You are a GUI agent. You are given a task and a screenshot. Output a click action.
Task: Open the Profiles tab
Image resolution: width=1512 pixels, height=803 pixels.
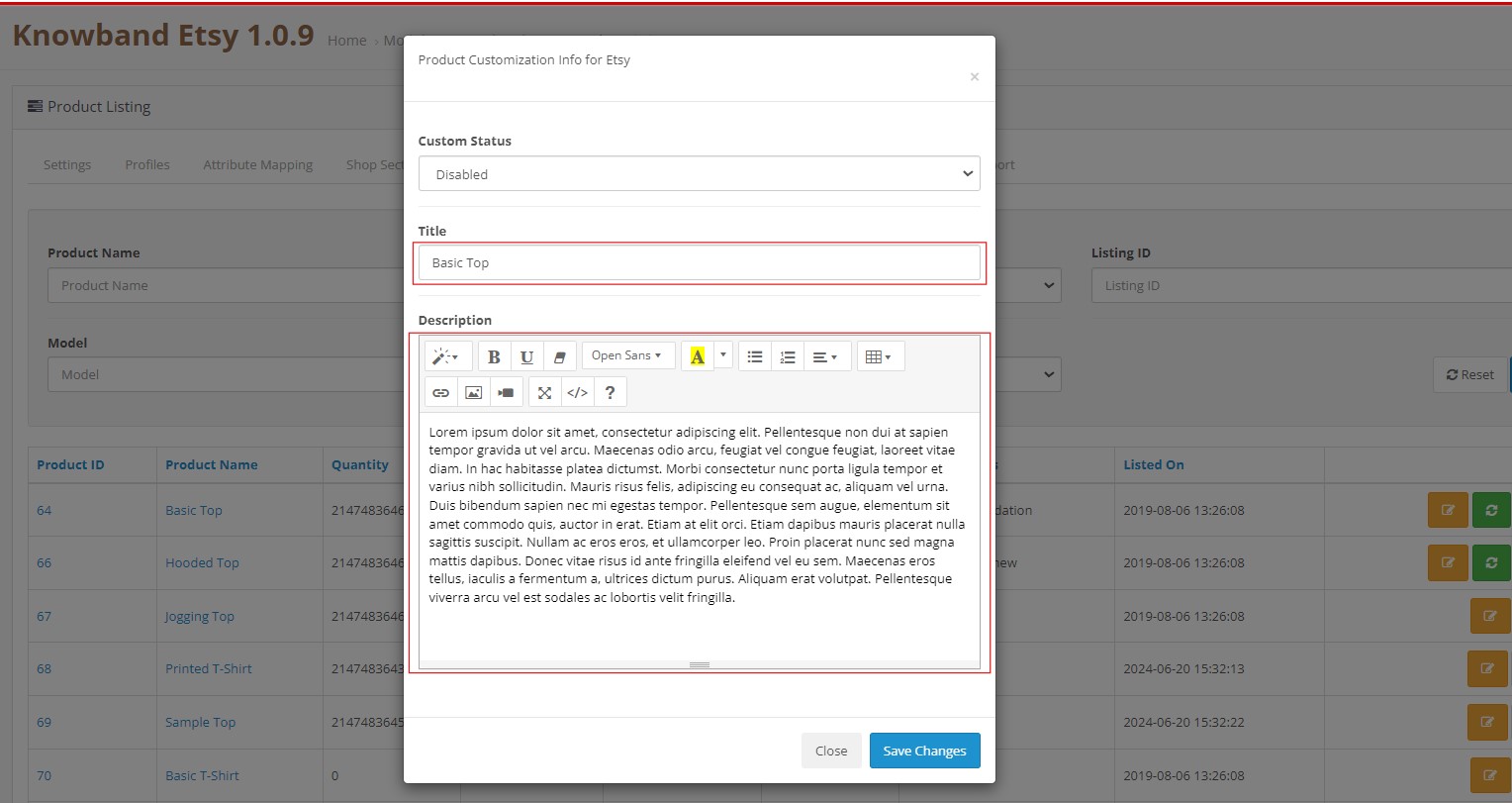[x=147, y=164]
